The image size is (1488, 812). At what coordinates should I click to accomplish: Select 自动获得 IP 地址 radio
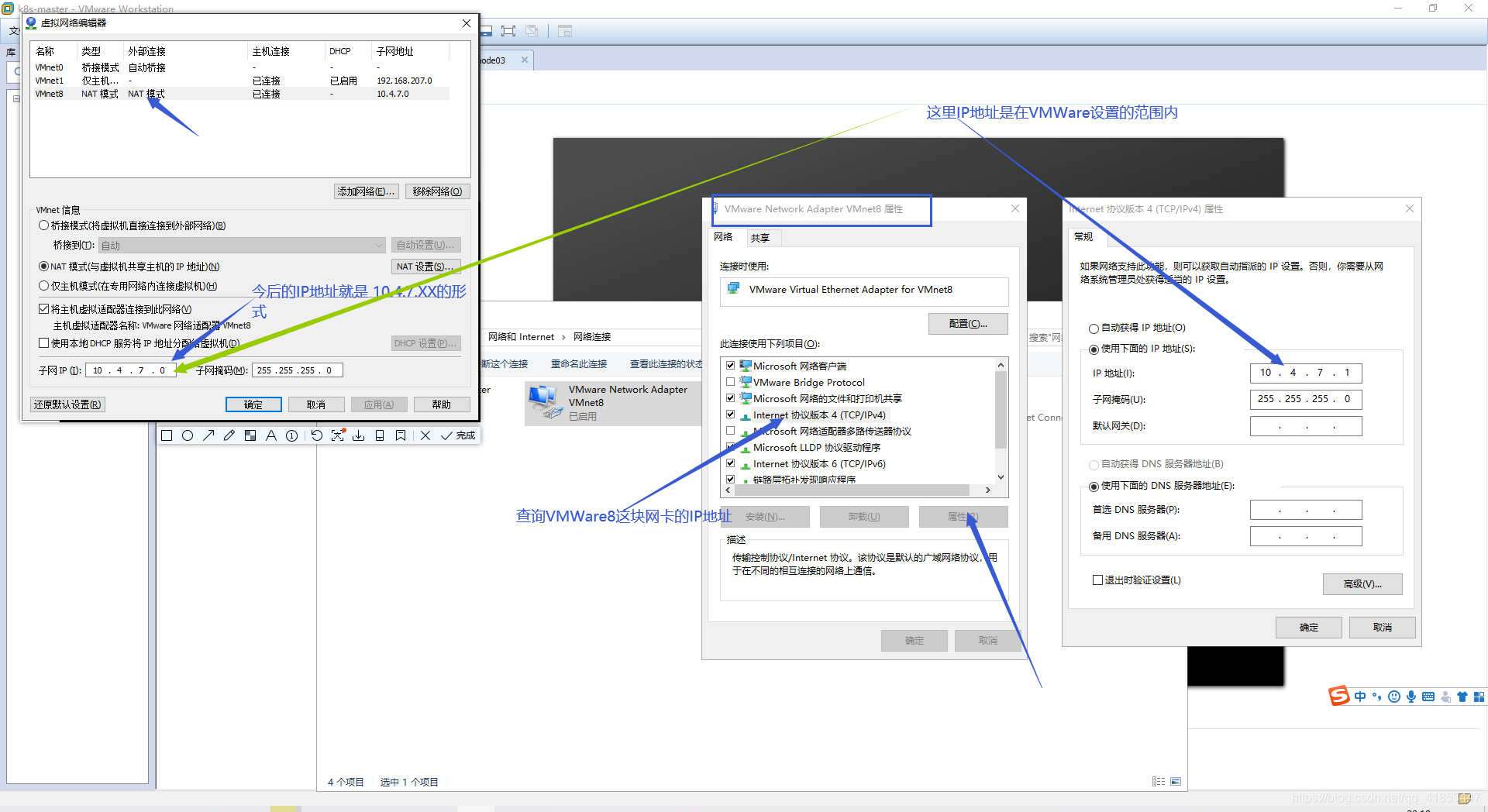tap(1094, 329)
